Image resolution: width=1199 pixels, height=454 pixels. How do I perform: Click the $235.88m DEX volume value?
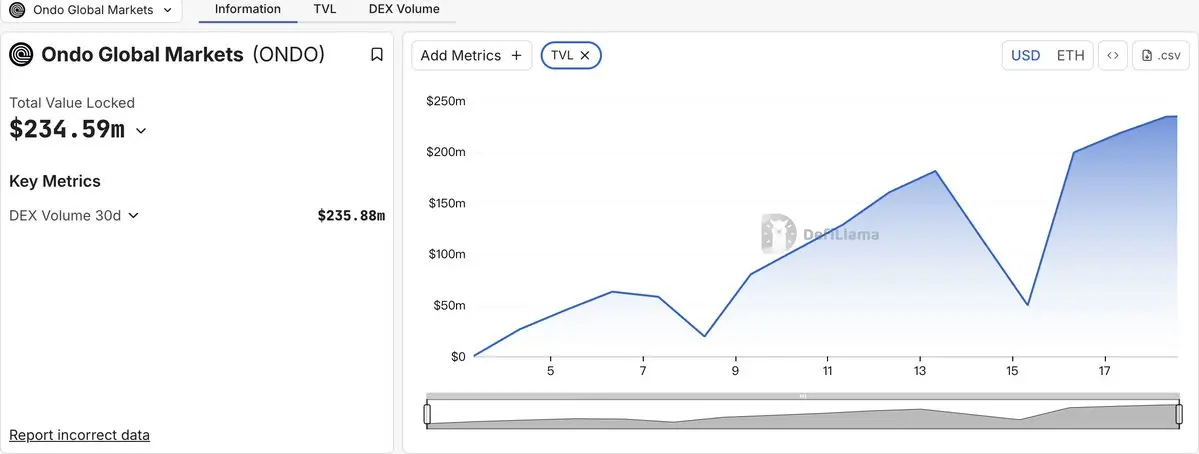coord(351,216)
